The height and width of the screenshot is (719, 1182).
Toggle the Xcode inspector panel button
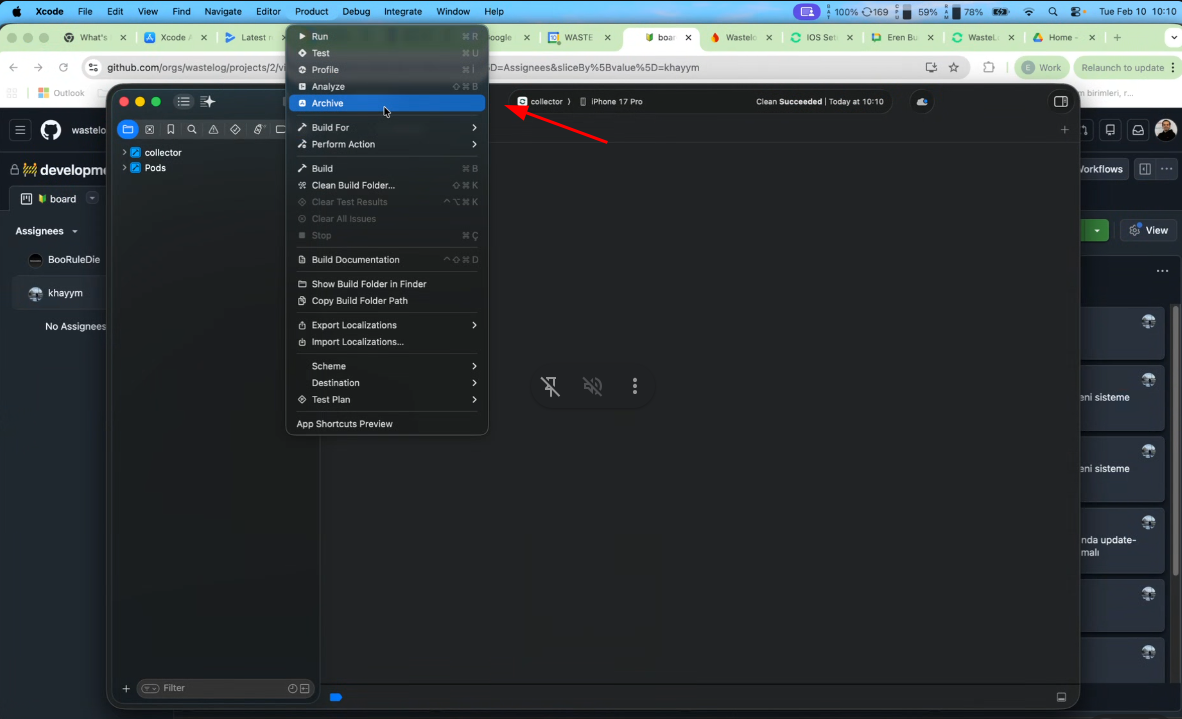pyautogui.click(x=1061, y=102)
